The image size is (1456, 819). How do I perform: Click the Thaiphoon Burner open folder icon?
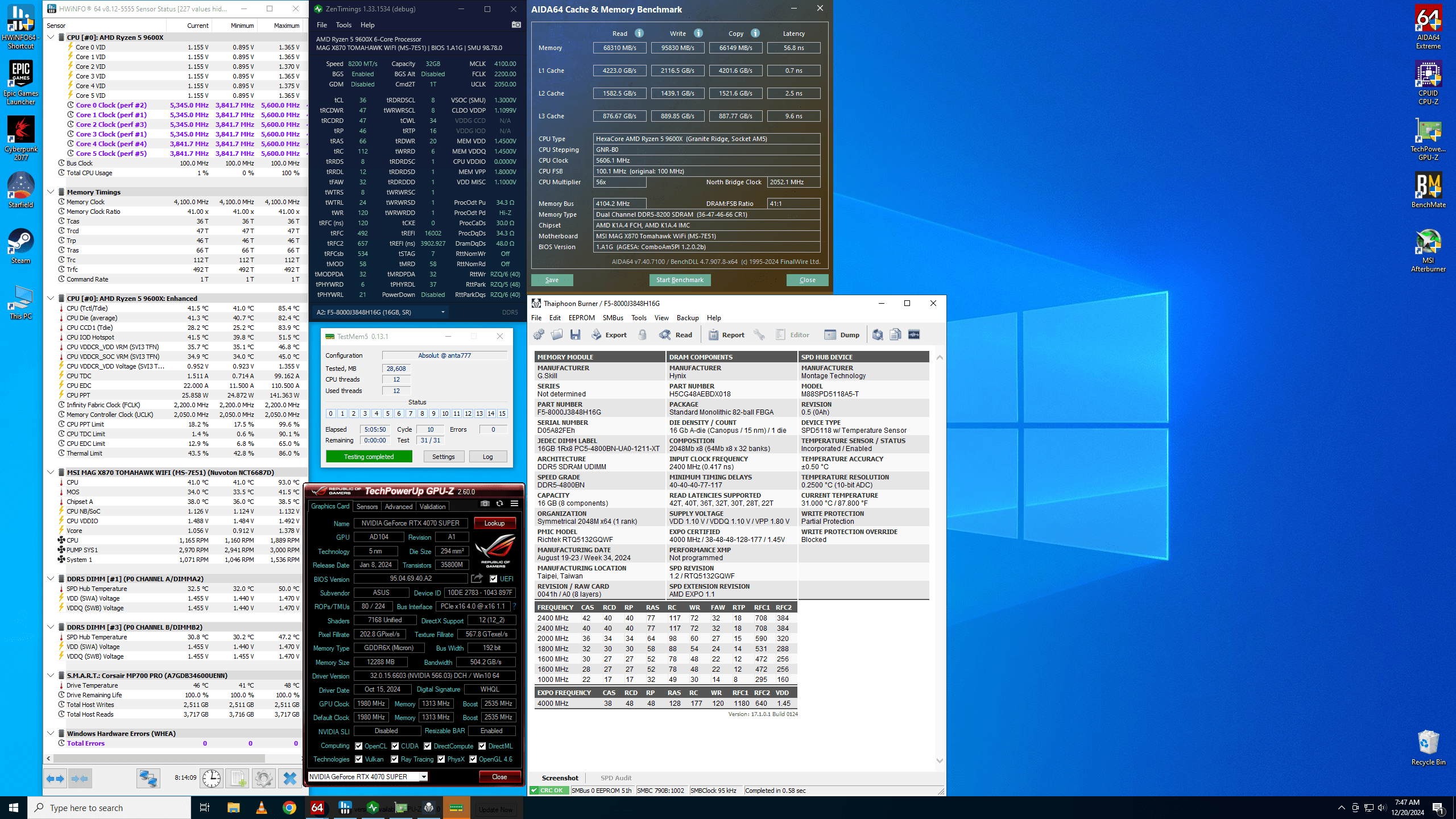[x=557, y=335]
